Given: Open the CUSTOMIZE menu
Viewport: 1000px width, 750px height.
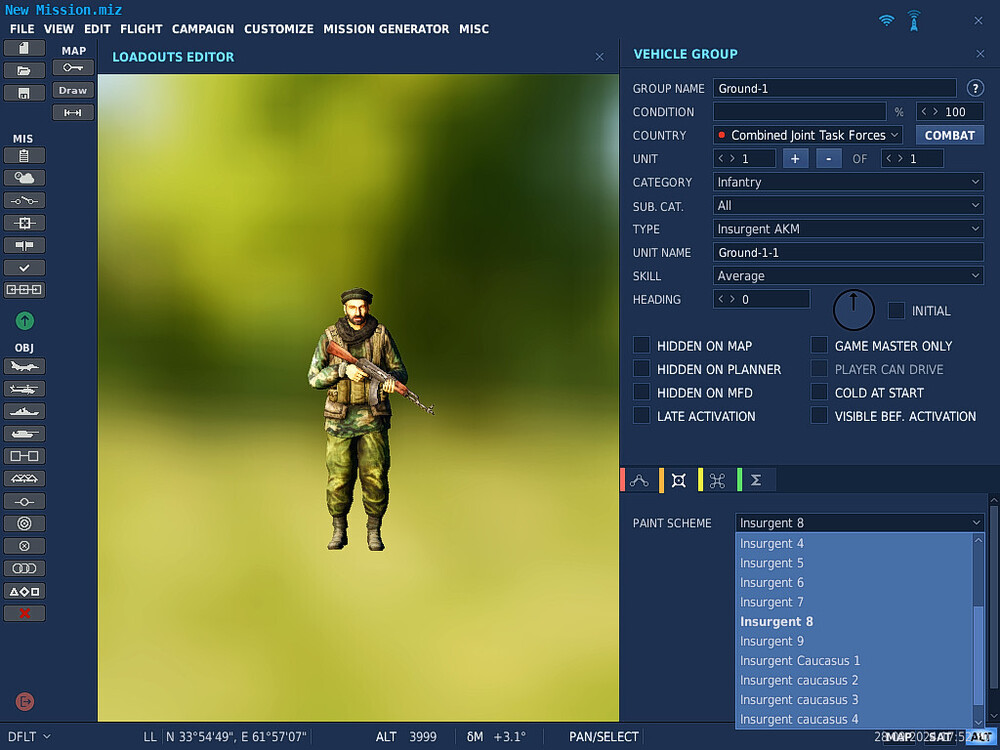Looking at the screenshot, I should (x=279, y=29).
